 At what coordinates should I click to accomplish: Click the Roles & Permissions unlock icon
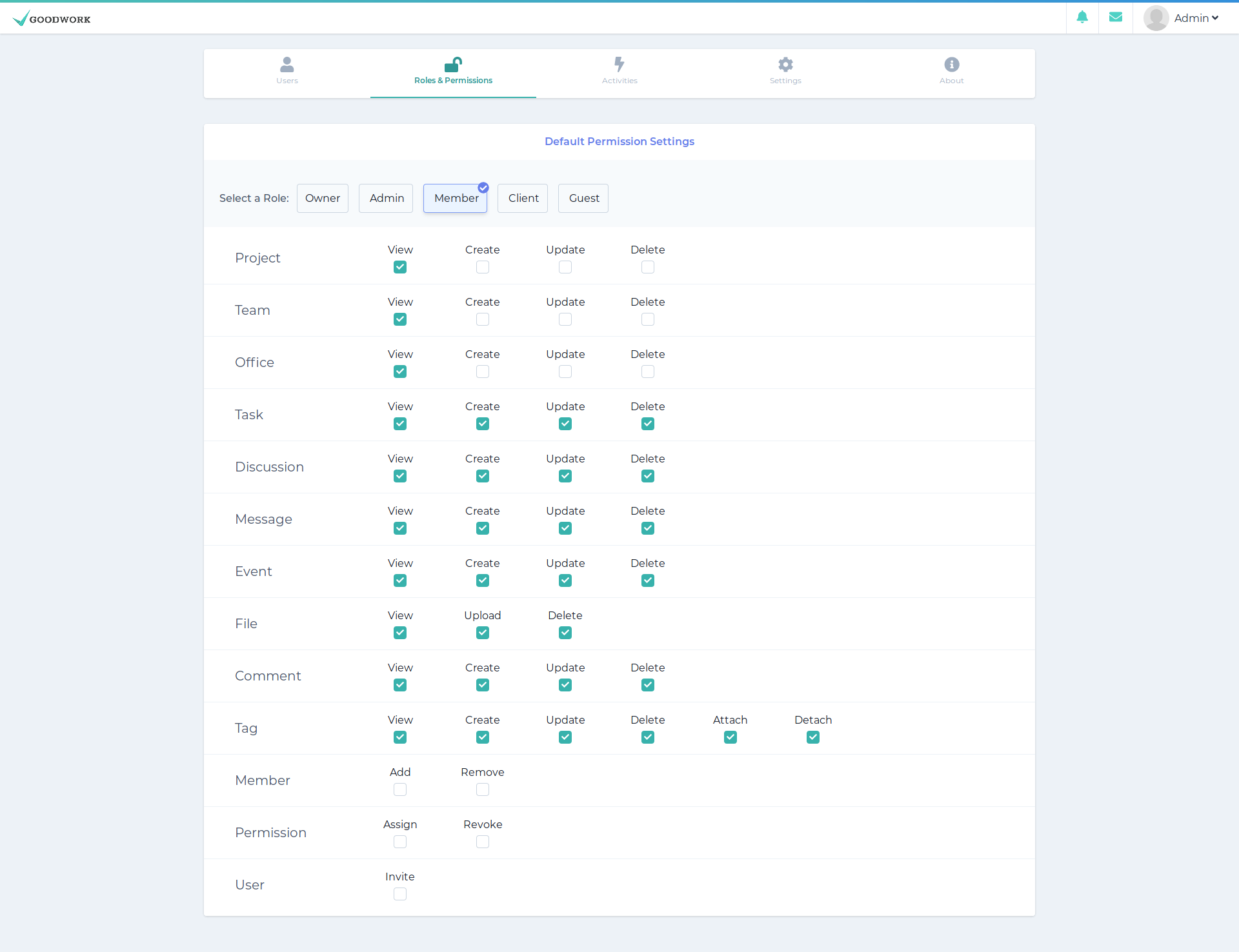pos(453,64)
